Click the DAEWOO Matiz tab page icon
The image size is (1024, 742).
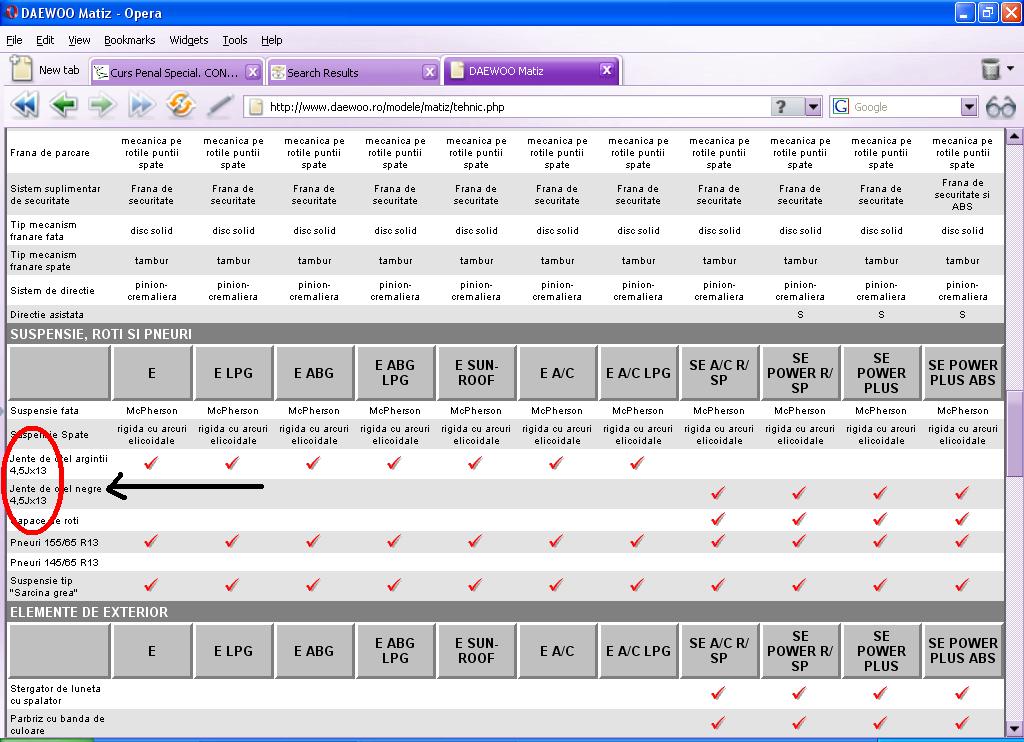(x=457, y=70)
